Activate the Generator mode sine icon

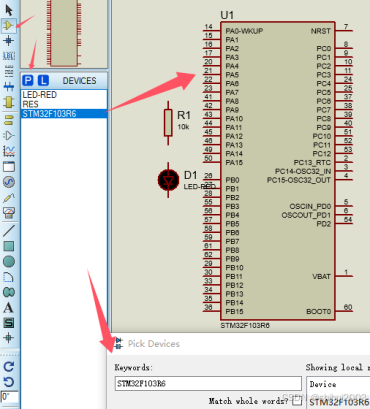9,182
